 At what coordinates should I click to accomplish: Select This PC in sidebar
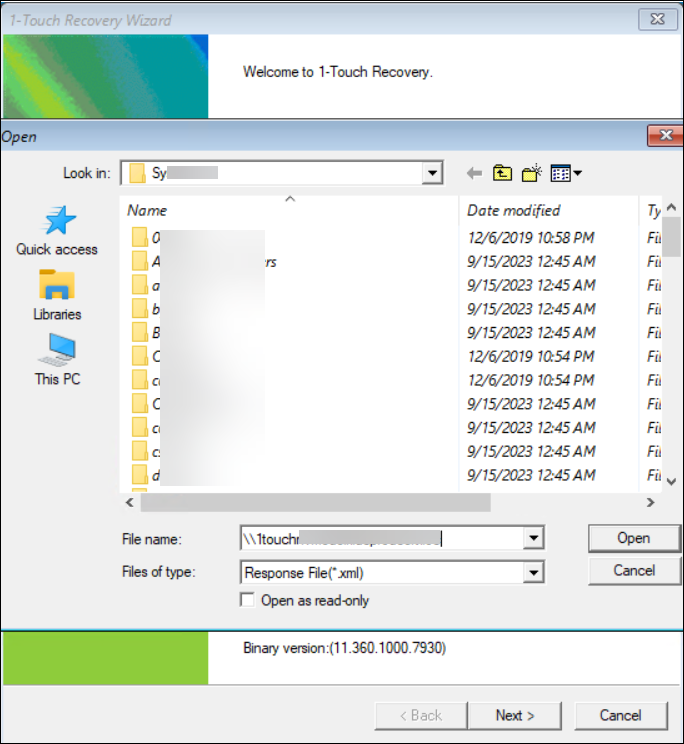[57, 360]
